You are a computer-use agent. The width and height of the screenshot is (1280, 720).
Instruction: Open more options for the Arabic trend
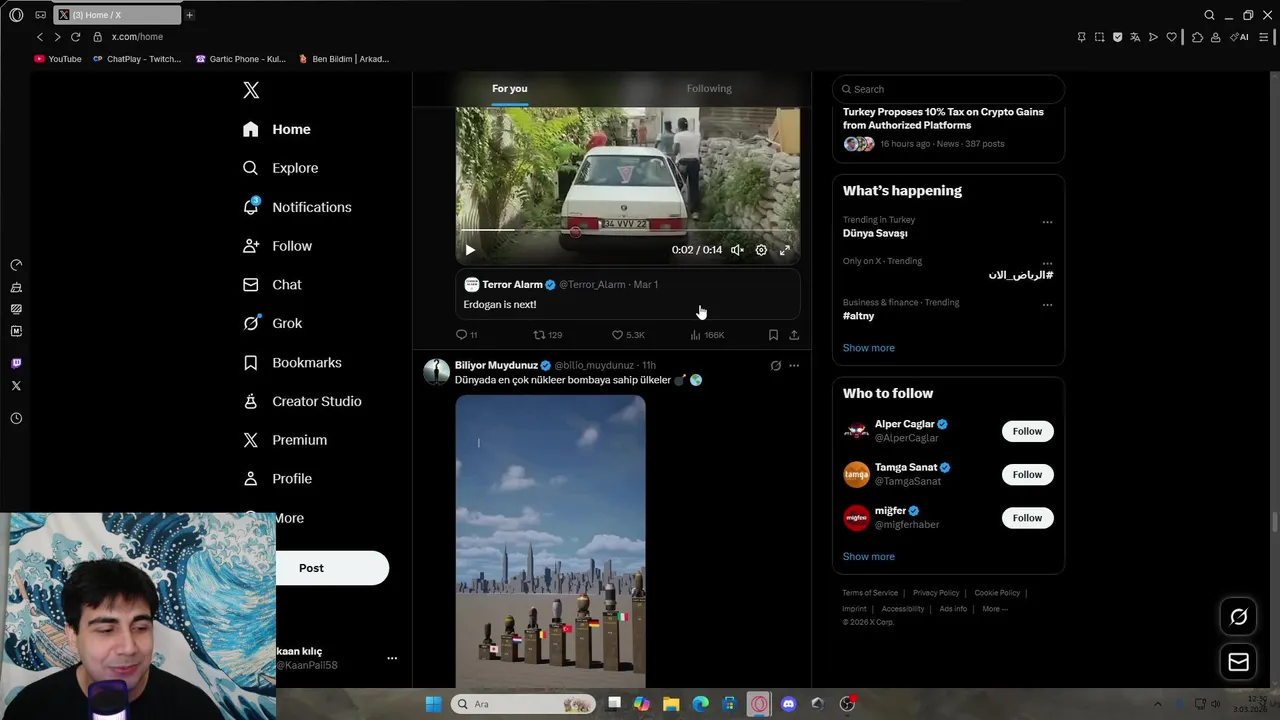click(1047, 264)
